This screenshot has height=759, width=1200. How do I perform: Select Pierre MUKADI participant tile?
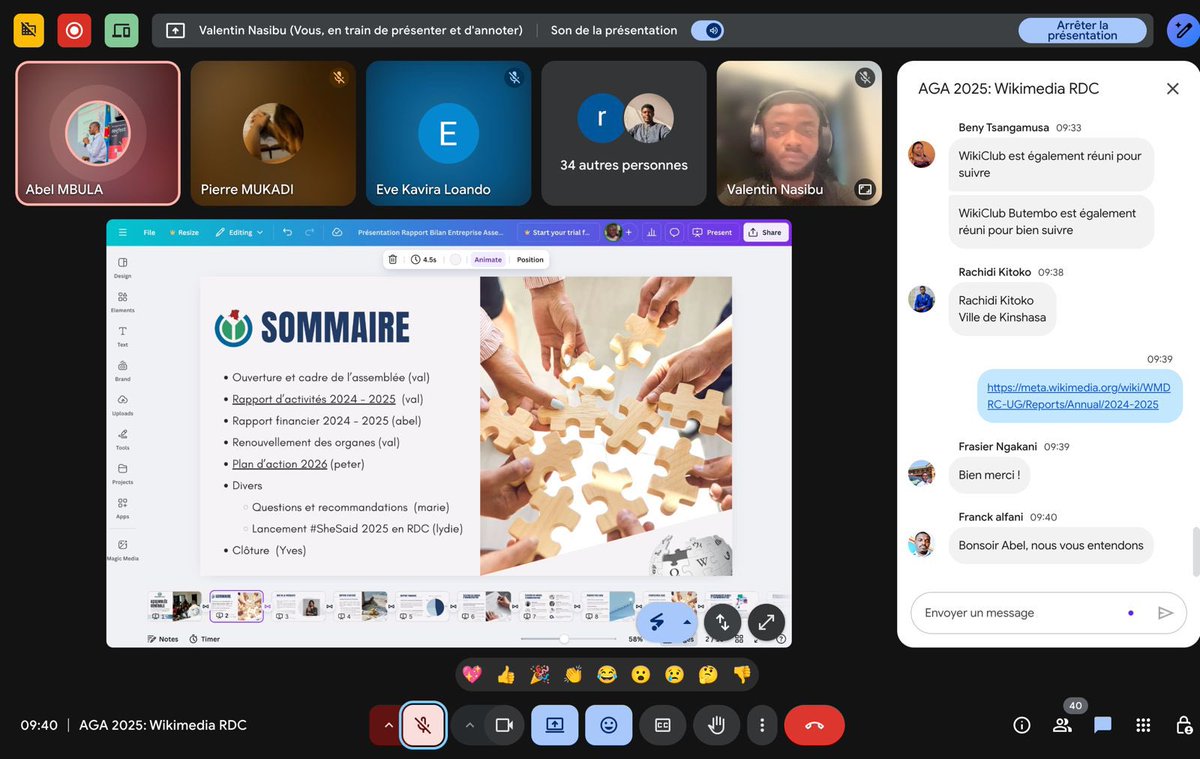click(x=273, y=133)
